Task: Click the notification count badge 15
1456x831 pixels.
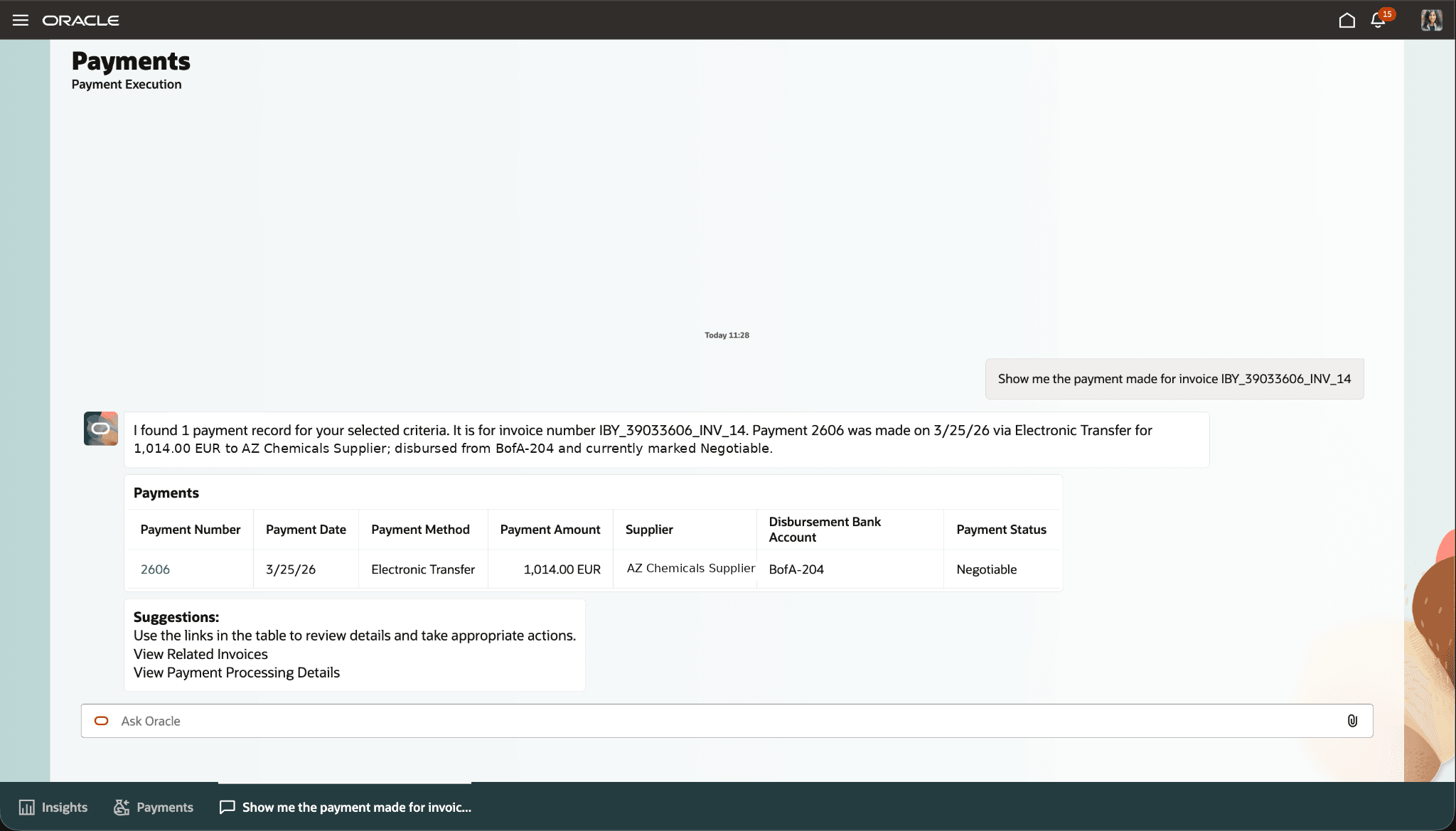Action: click(1387, 14)
